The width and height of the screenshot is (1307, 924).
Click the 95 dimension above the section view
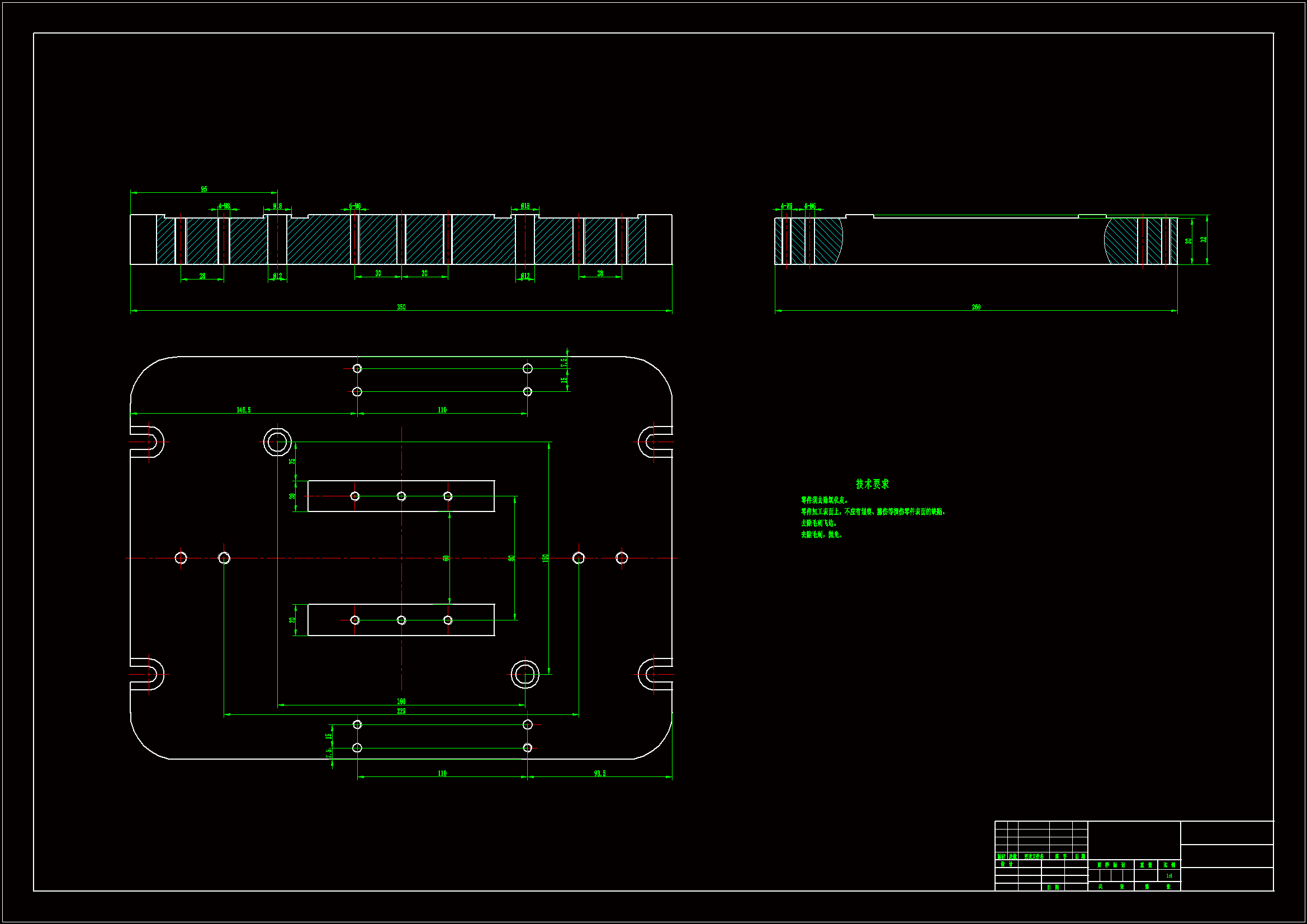(x=204, y=189)
